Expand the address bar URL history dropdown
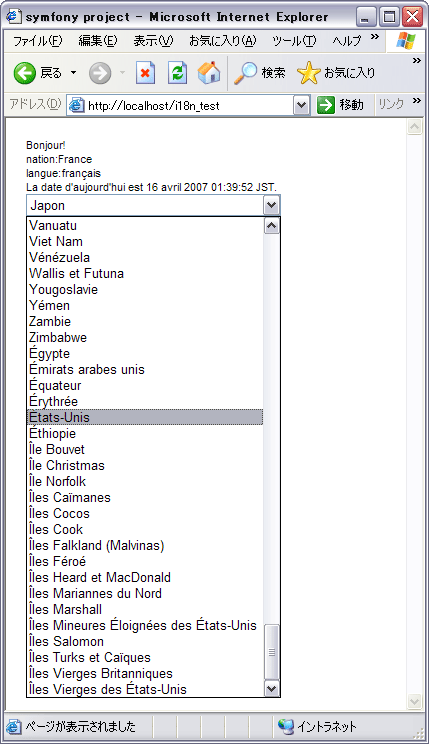 pos(301,105)
